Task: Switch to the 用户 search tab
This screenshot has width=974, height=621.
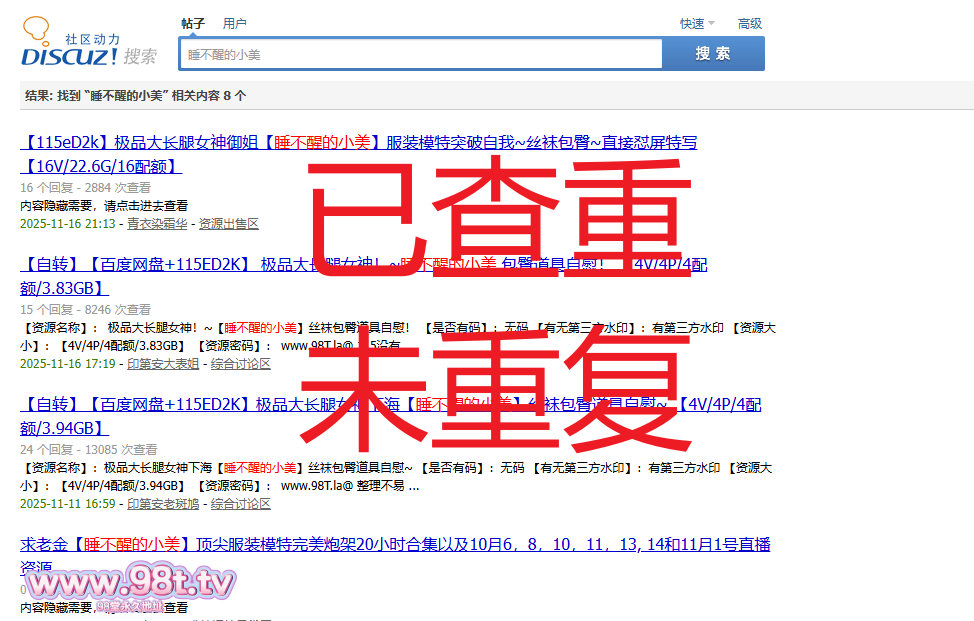Action: pos(235,23)
